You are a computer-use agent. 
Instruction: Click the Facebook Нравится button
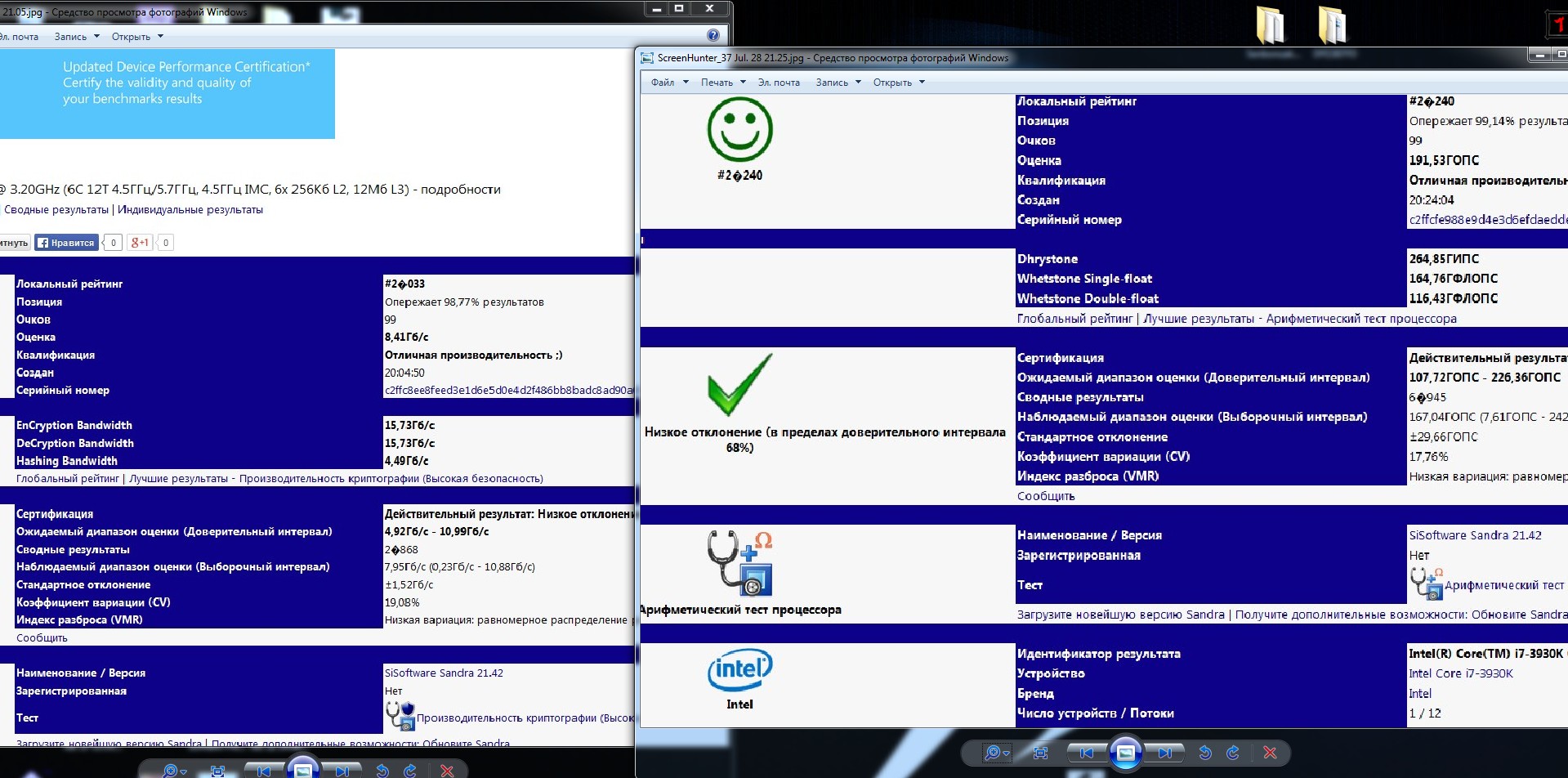click(66, 243)
